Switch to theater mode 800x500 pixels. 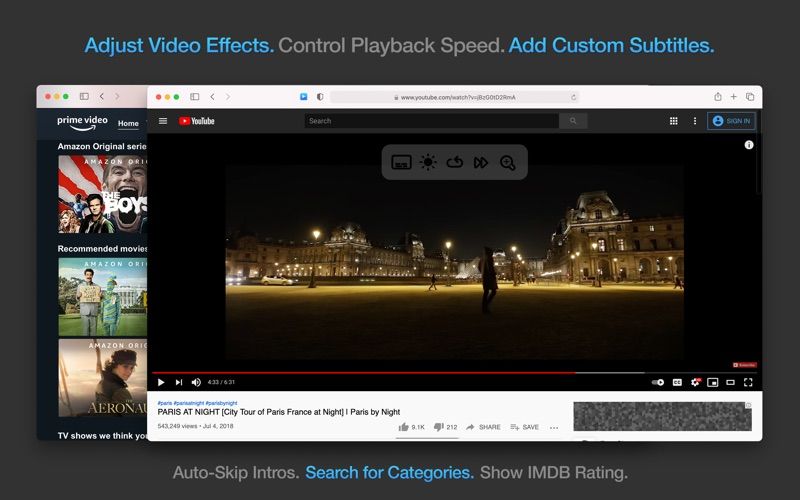click(x=731, y=382)
